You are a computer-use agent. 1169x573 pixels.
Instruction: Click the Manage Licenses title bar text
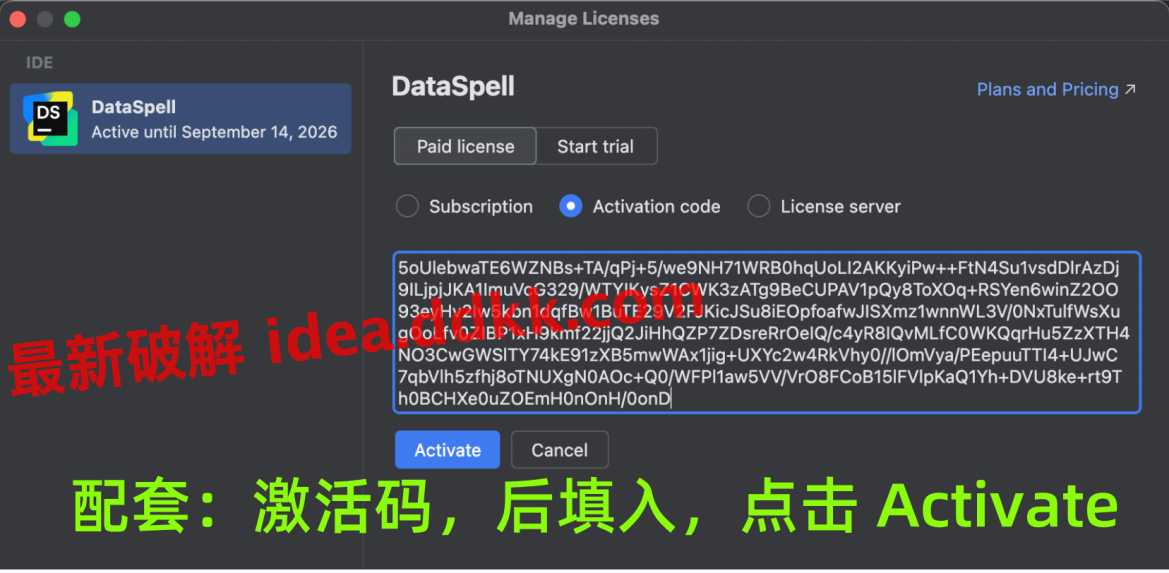click(x=584, y=19)
